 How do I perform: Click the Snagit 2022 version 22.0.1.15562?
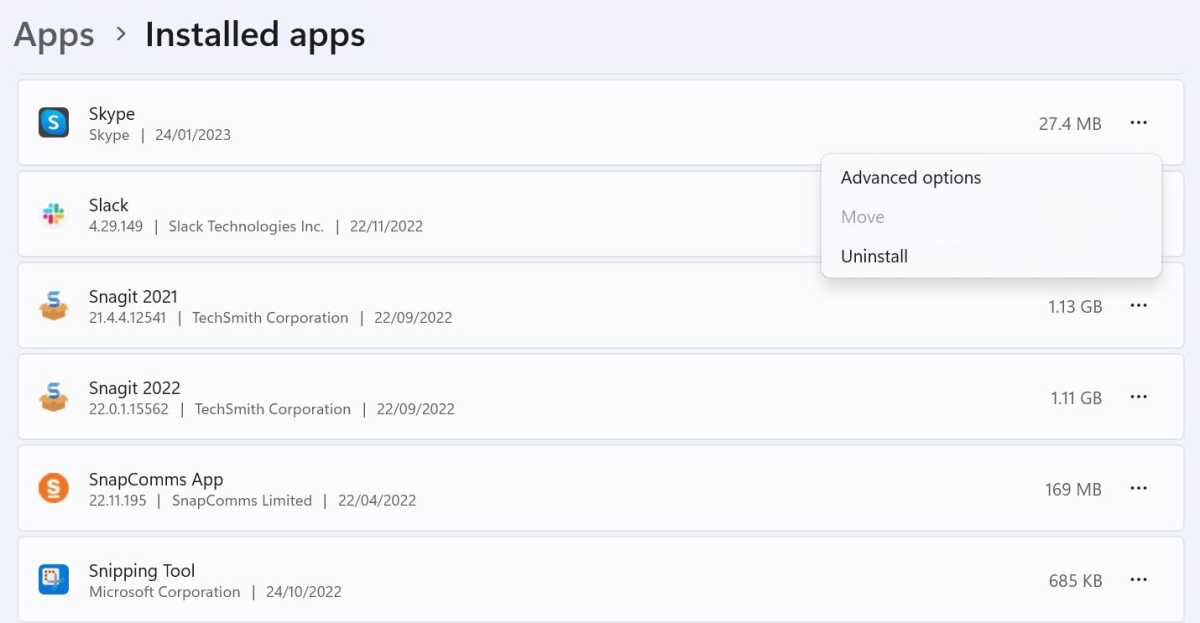pyautogui.click(x=129, y=409)
